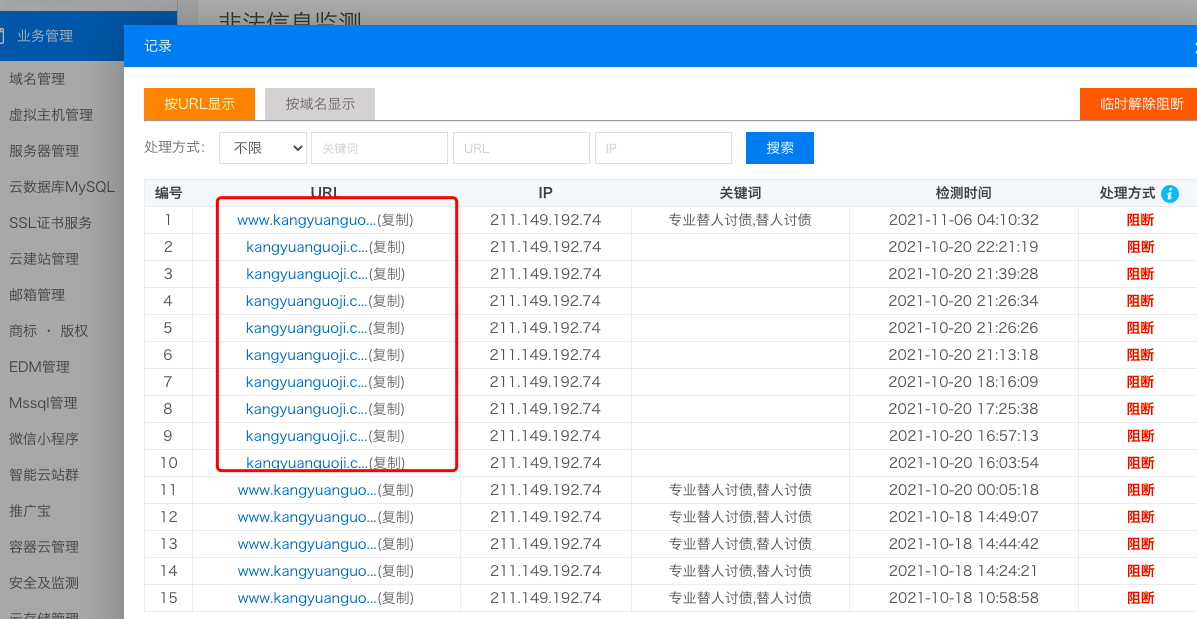Go to 云数据库MySQL in sidebar
1197x619 pixels.
pyautogui.click(x=62, y=187)
